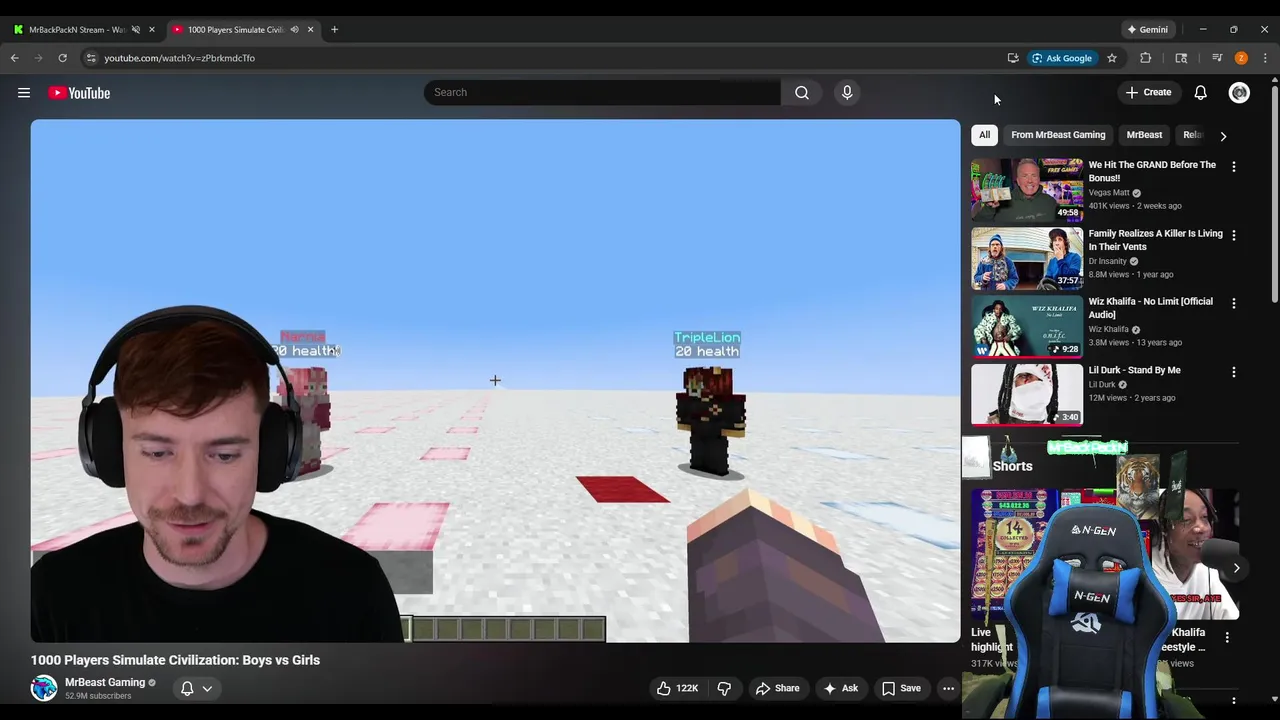Open the Chrome three-dot menu
The height and width of the screenshot is (720, 1280).
[1265, 58]
